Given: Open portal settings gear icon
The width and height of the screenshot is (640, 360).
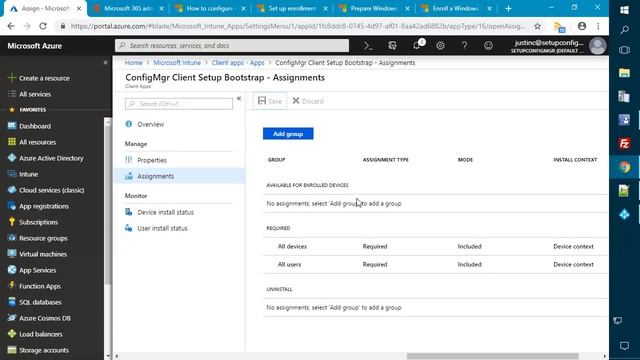Looking at the screenshot, I should click(440, 46).
